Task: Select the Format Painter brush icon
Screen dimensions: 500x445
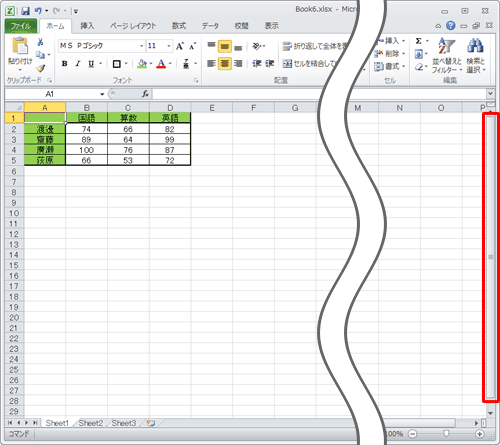Action: [41, 68]
